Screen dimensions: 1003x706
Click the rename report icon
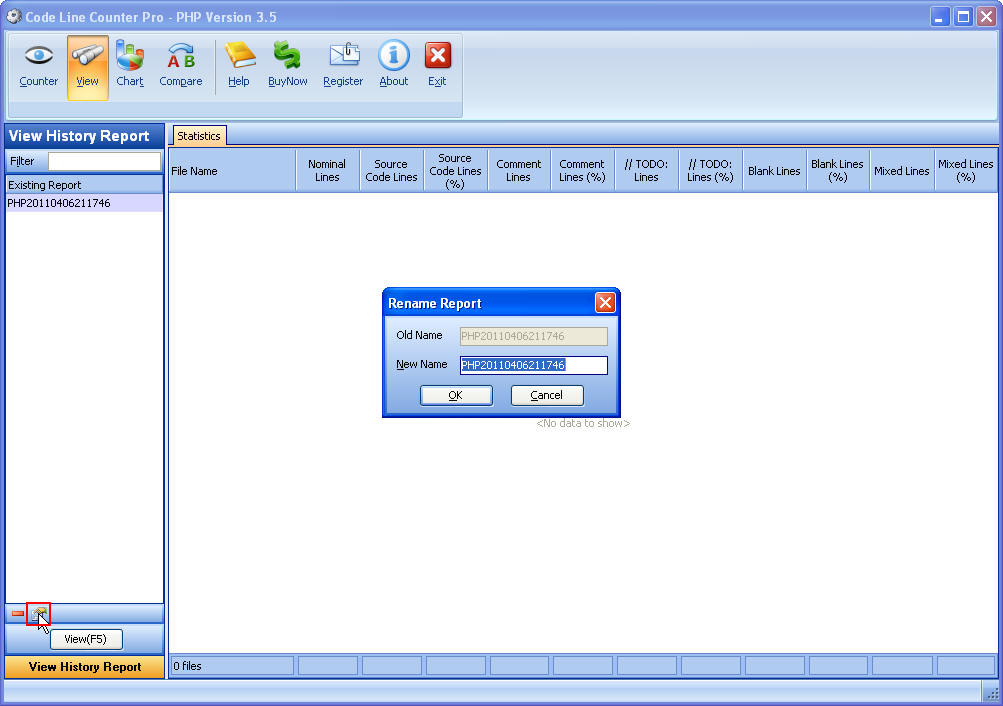coord(39,613)
